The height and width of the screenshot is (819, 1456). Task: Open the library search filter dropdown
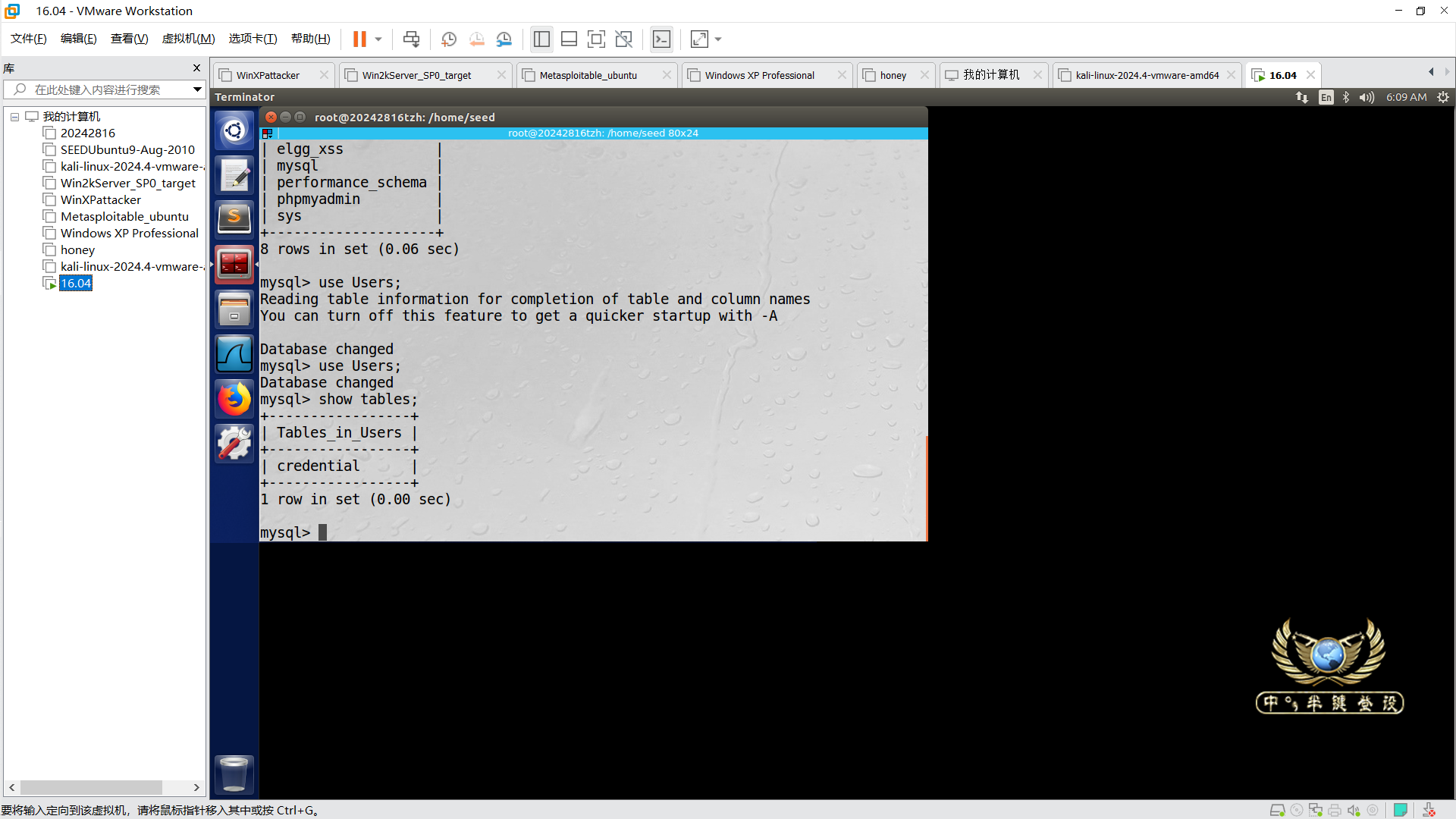[197, 89]
